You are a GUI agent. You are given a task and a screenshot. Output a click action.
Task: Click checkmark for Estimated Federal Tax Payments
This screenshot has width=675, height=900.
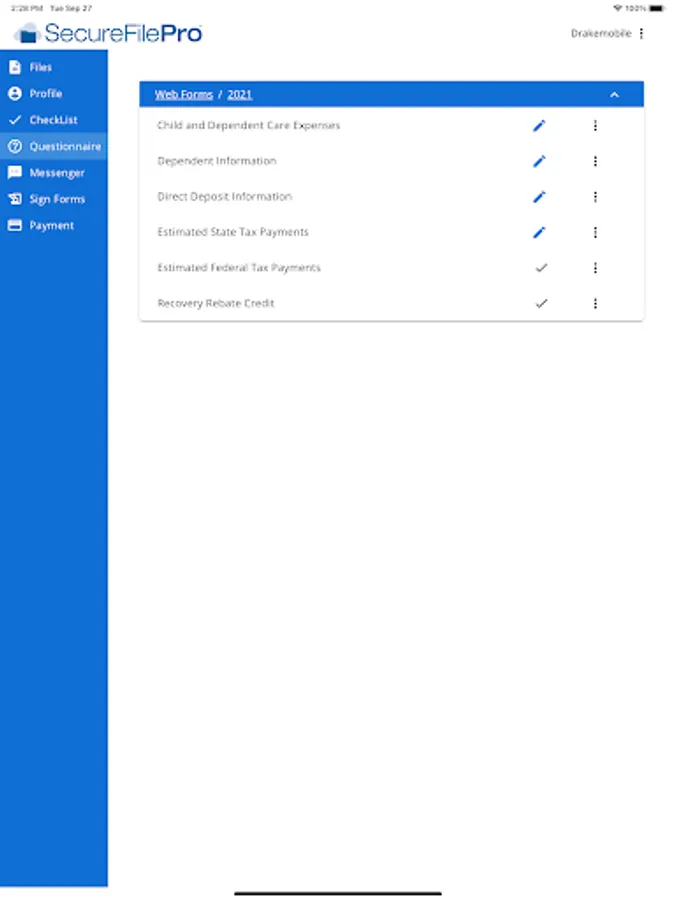541,268
